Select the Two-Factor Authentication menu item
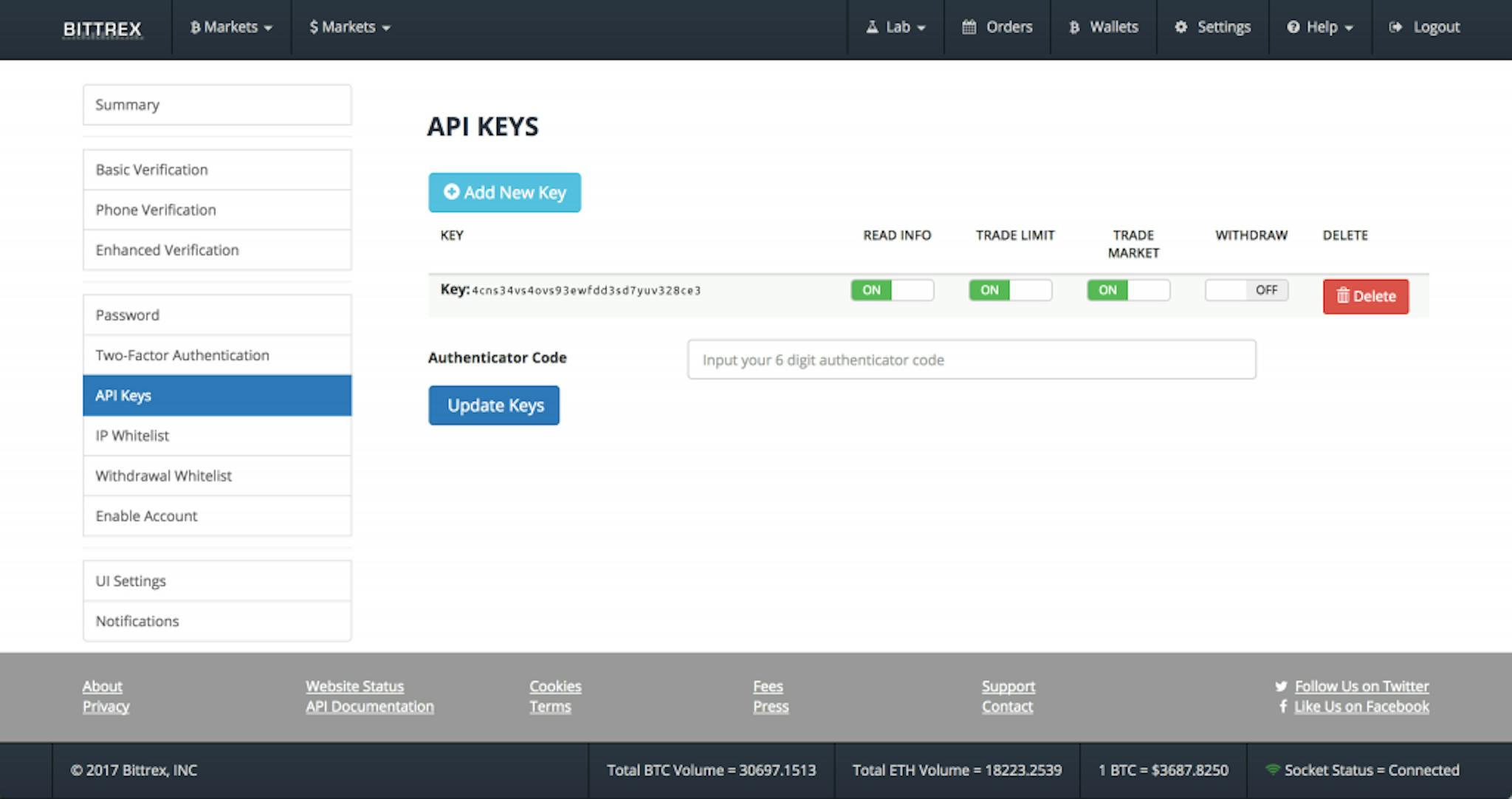This screenshot has width=1512, height=799. 182,355
